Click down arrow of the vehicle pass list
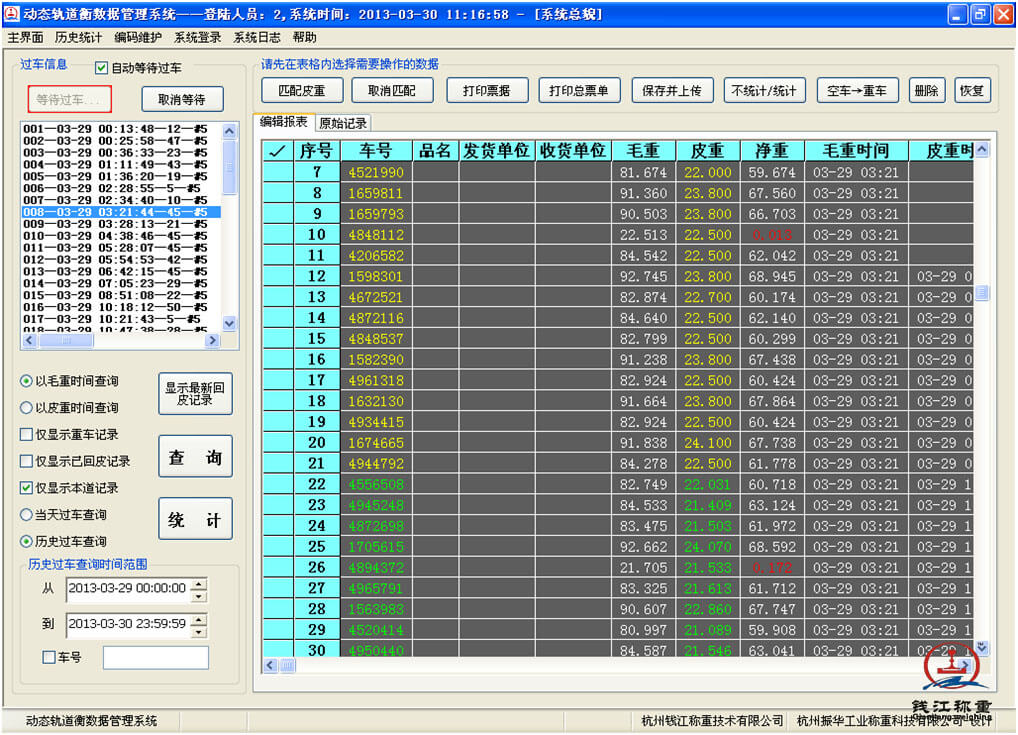 click(x=229, y=323)
